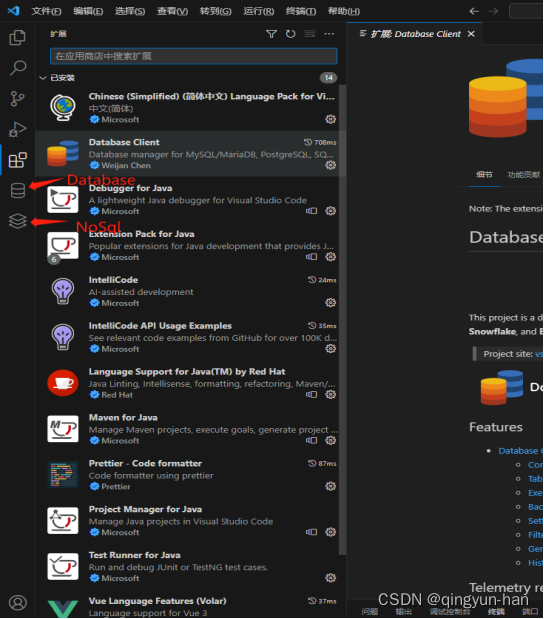The height and width of the screenshot is (619, 544).
Task: Click the Database Client features link
Action: (x=520, y=451)
